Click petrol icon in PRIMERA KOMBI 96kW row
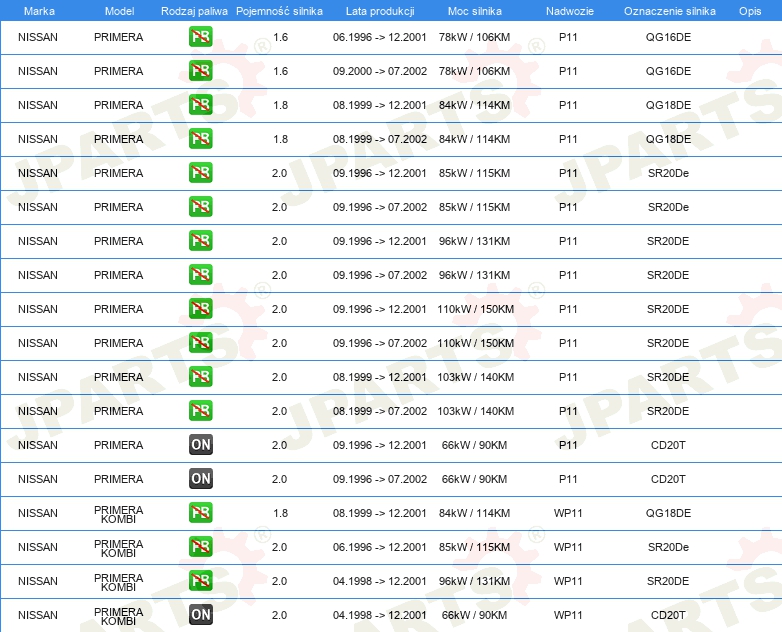This screenshot has width=782, height=632. pos(200,580)
